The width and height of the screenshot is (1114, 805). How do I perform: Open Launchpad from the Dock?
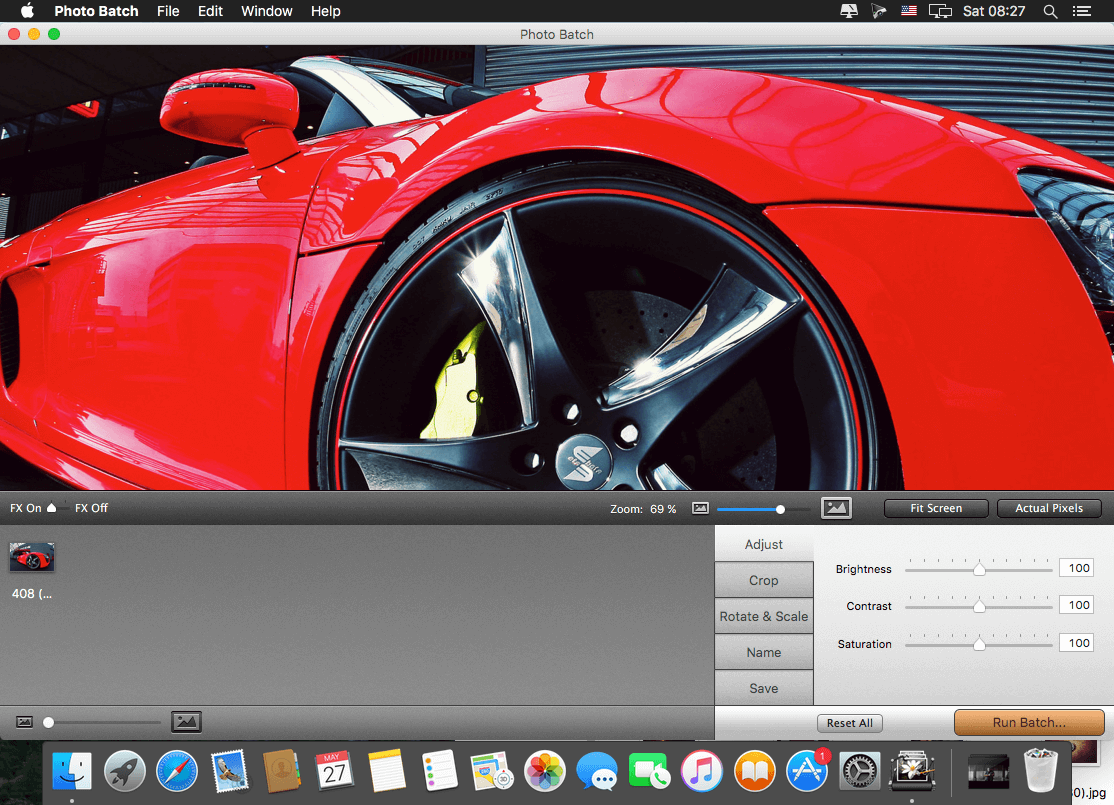[124, 771]
